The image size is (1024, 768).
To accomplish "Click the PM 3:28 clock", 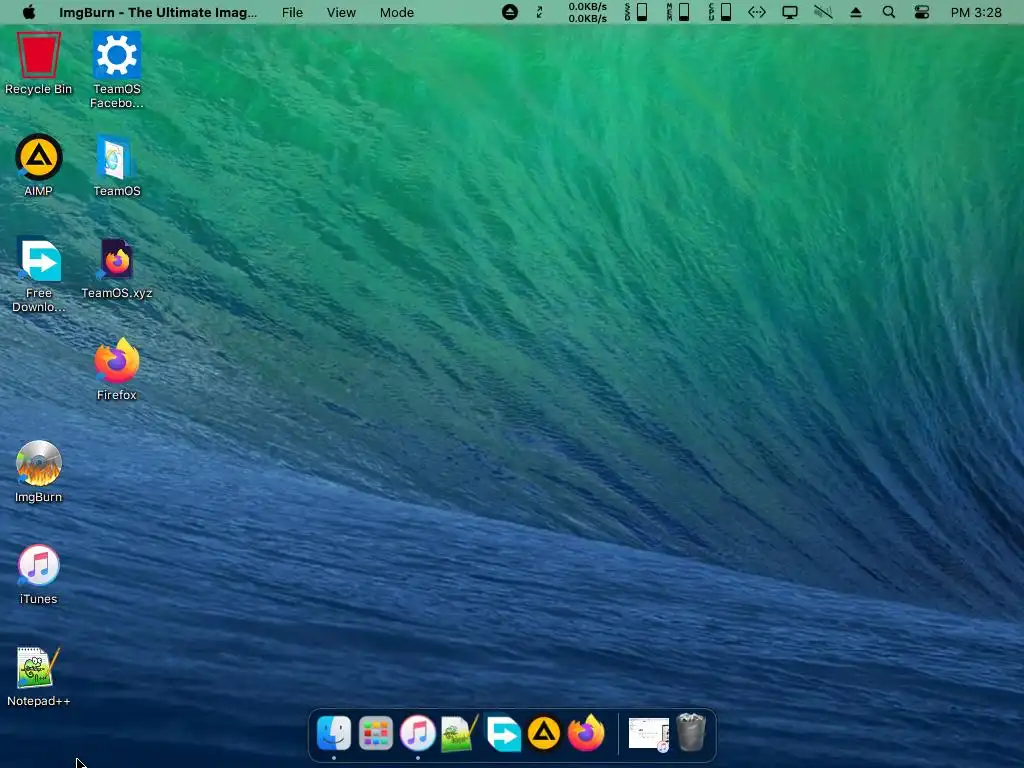I will [x=976, y=12].
